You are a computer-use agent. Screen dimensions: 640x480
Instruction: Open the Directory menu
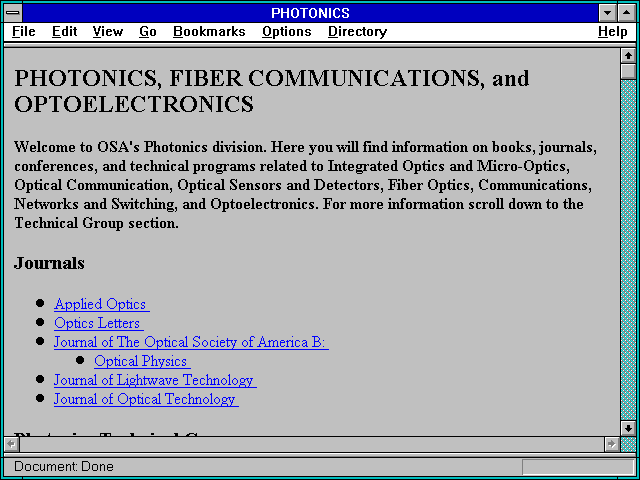pyautogui.click(x=358, y=32)
